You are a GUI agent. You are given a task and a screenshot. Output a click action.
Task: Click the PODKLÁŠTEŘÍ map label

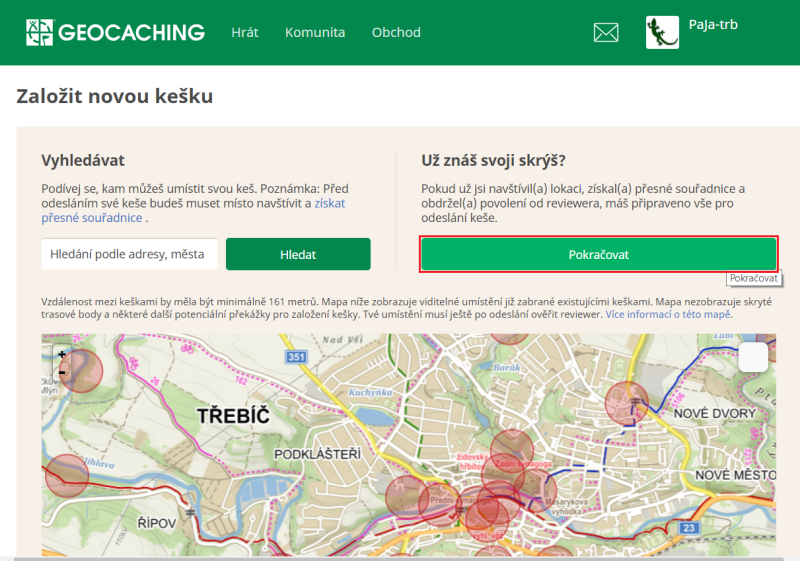(x=317, y=454)
